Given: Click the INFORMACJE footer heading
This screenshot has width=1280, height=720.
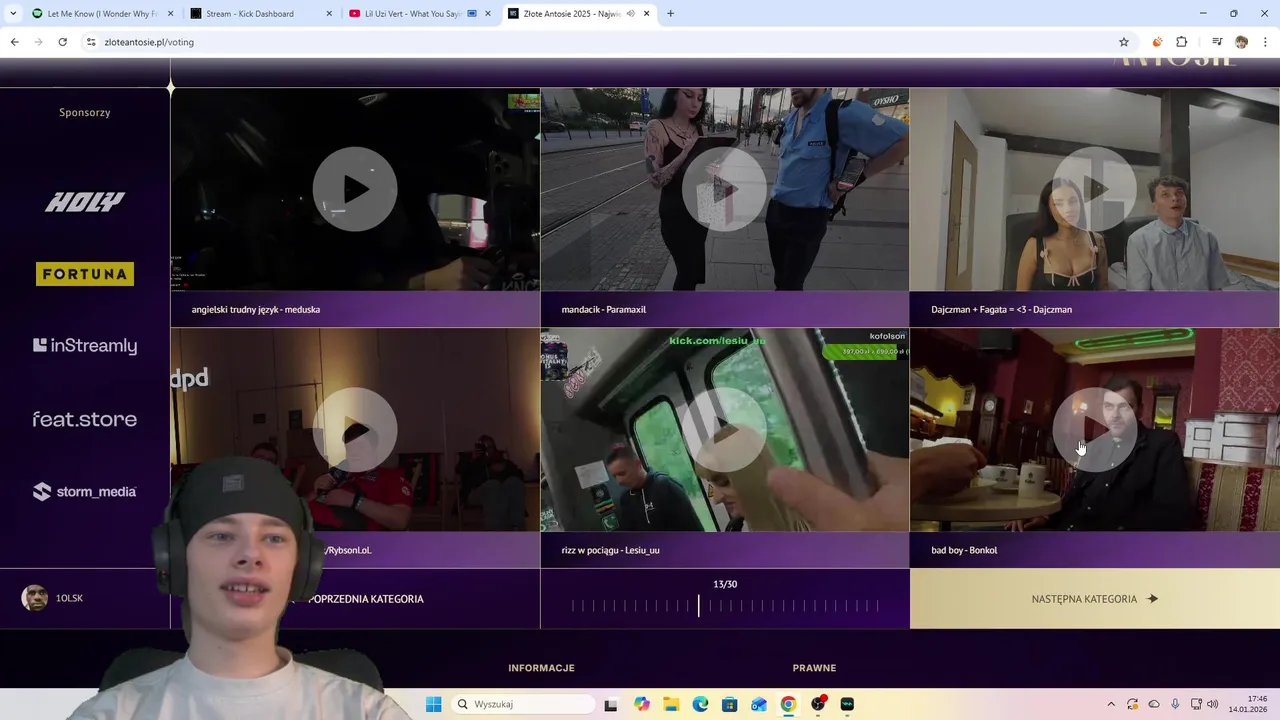Looking at the screenshot, I should point(541,668).
